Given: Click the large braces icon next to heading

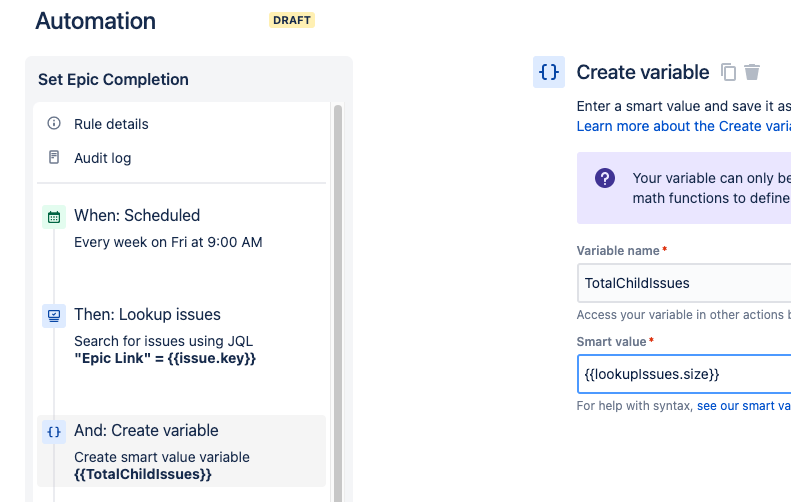Looking at the screenshot, I should point(549,72).
